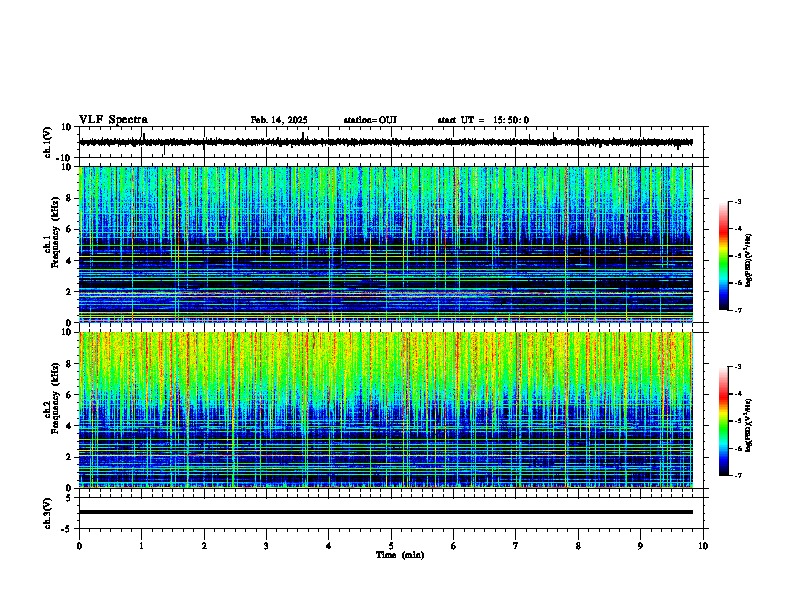Click the "9" tick label on the Time axis

click(640, 545)
